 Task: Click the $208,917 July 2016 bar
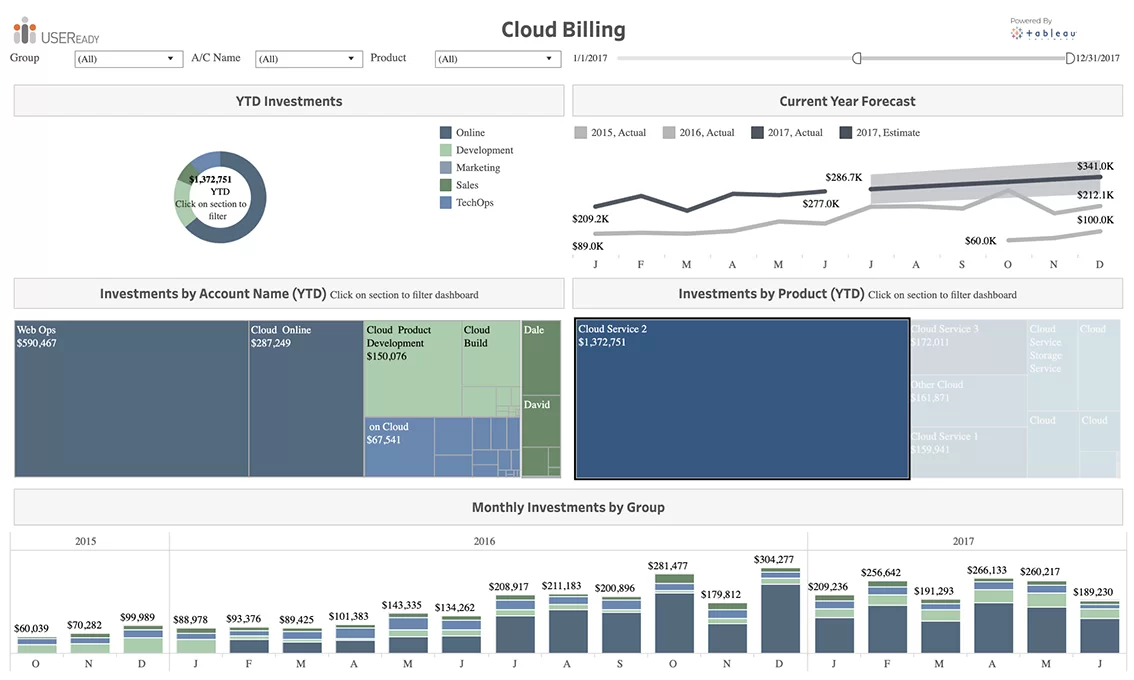(x=516, y=624)
